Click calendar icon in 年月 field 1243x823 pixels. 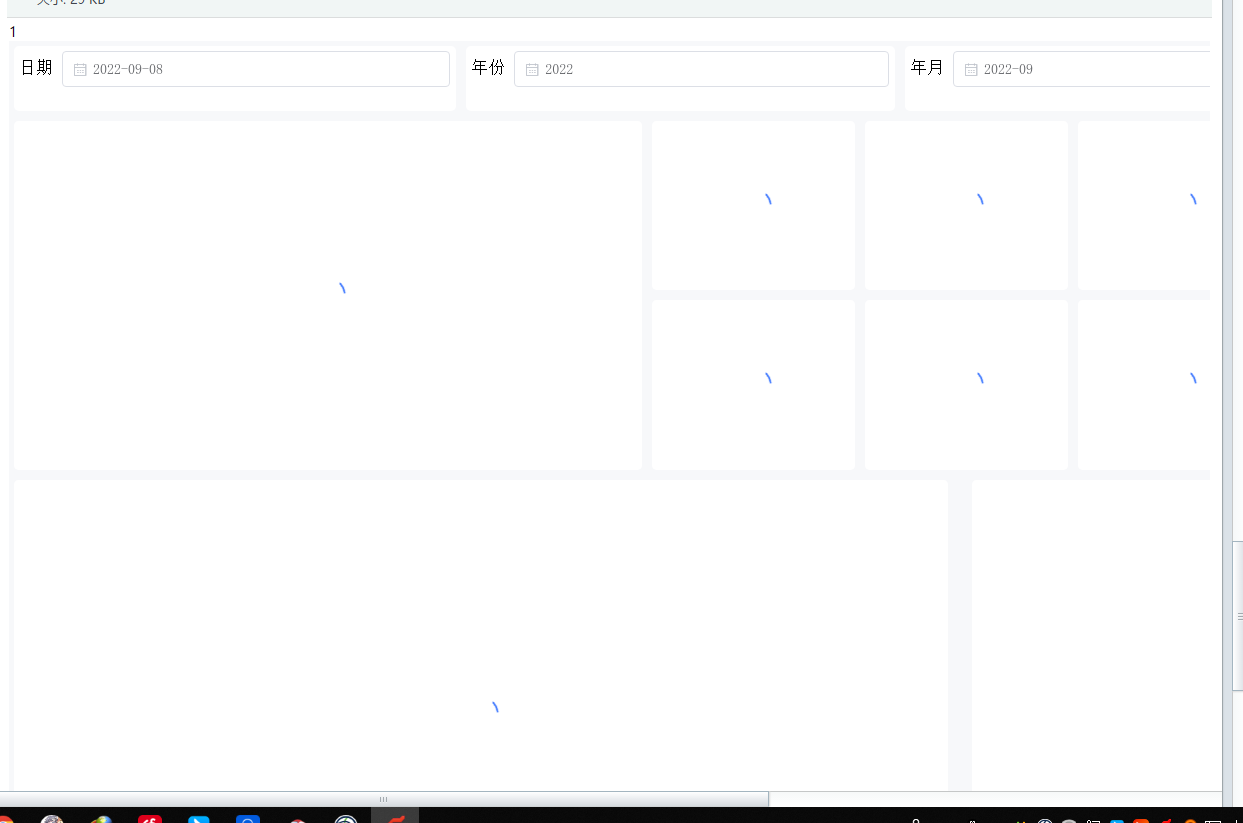tap(971, 70)
